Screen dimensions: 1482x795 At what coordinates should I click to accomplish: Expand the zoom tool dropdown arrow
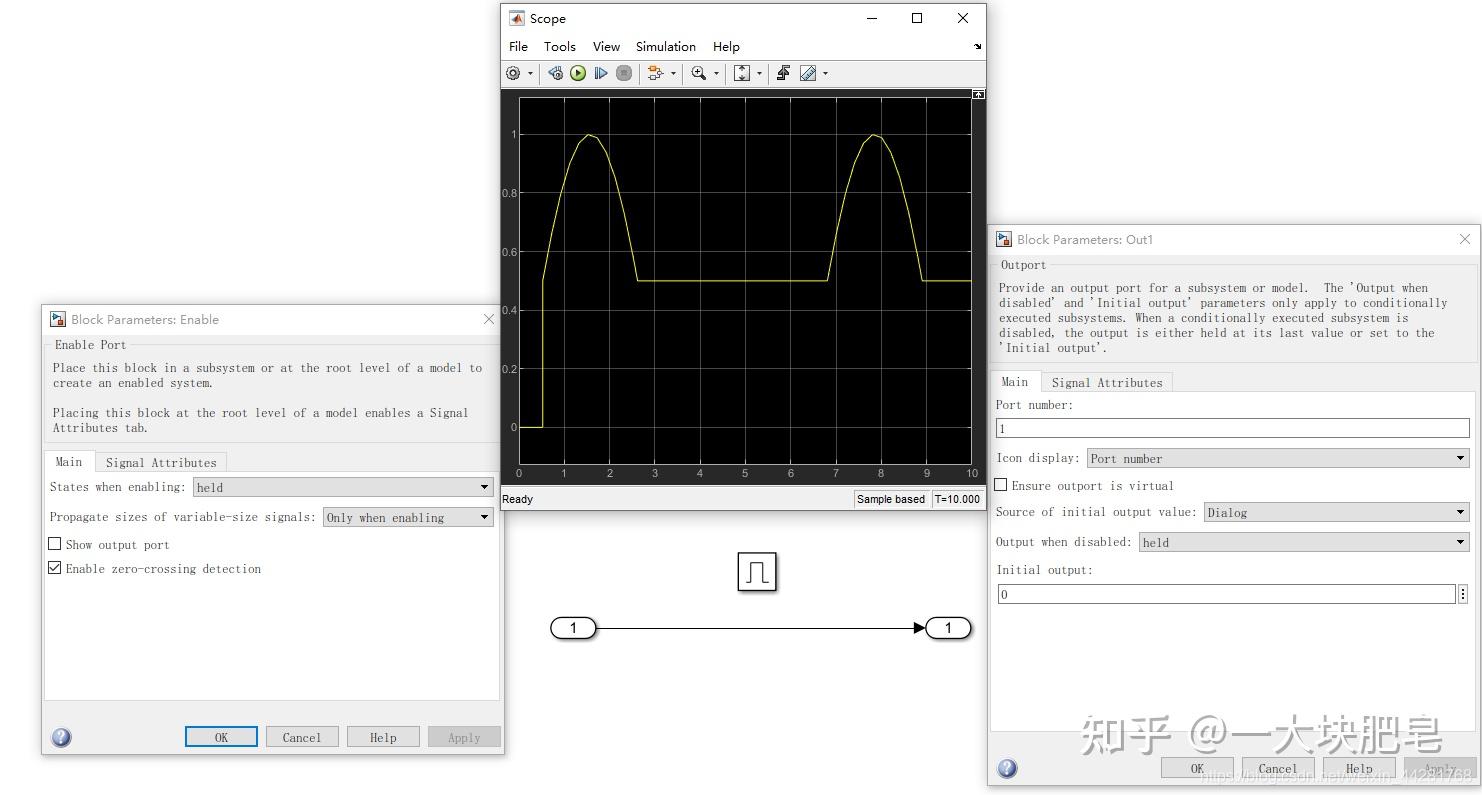pos(716,73)
